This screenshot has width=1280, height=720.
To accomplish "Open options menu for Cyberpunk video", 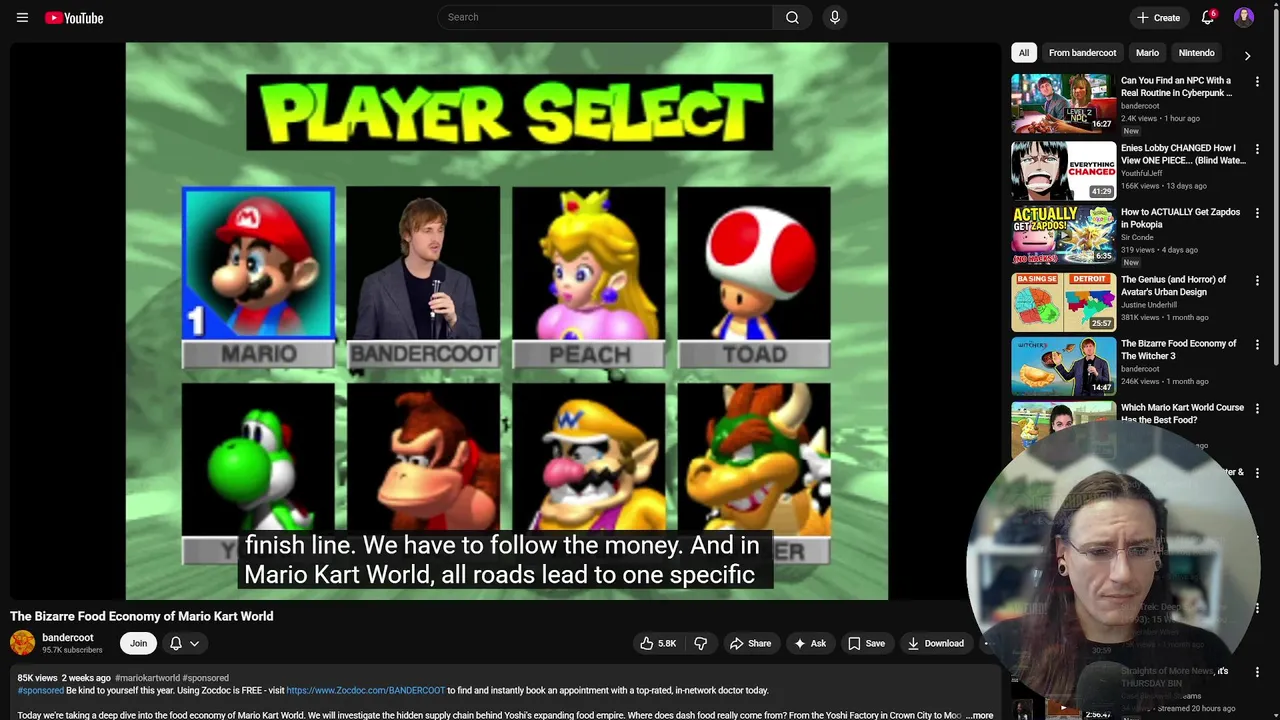I will [x=1257, y=81].
